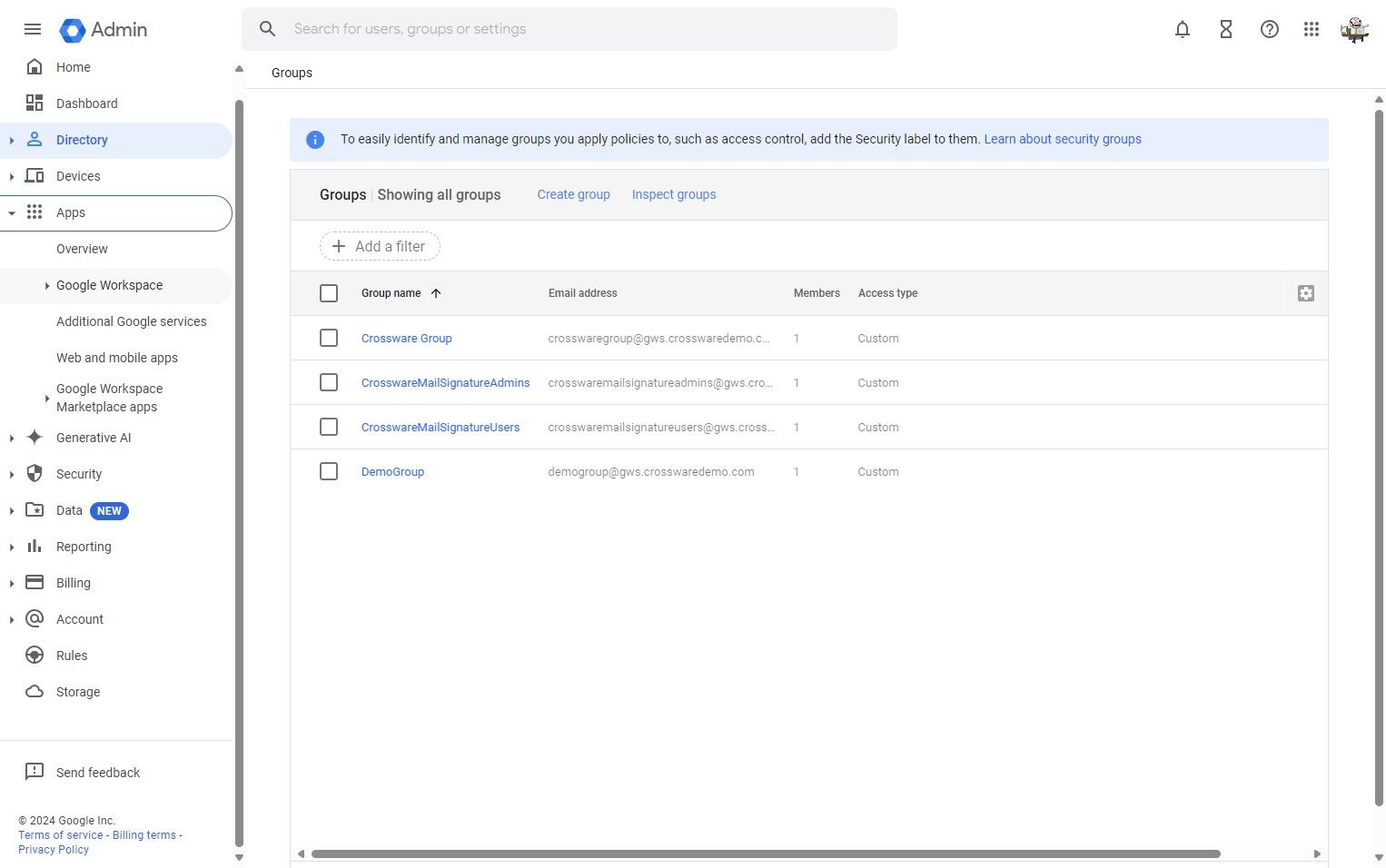Click the Google Admin logo
This screenshot has height=868, width=1386.
point(103,29)
